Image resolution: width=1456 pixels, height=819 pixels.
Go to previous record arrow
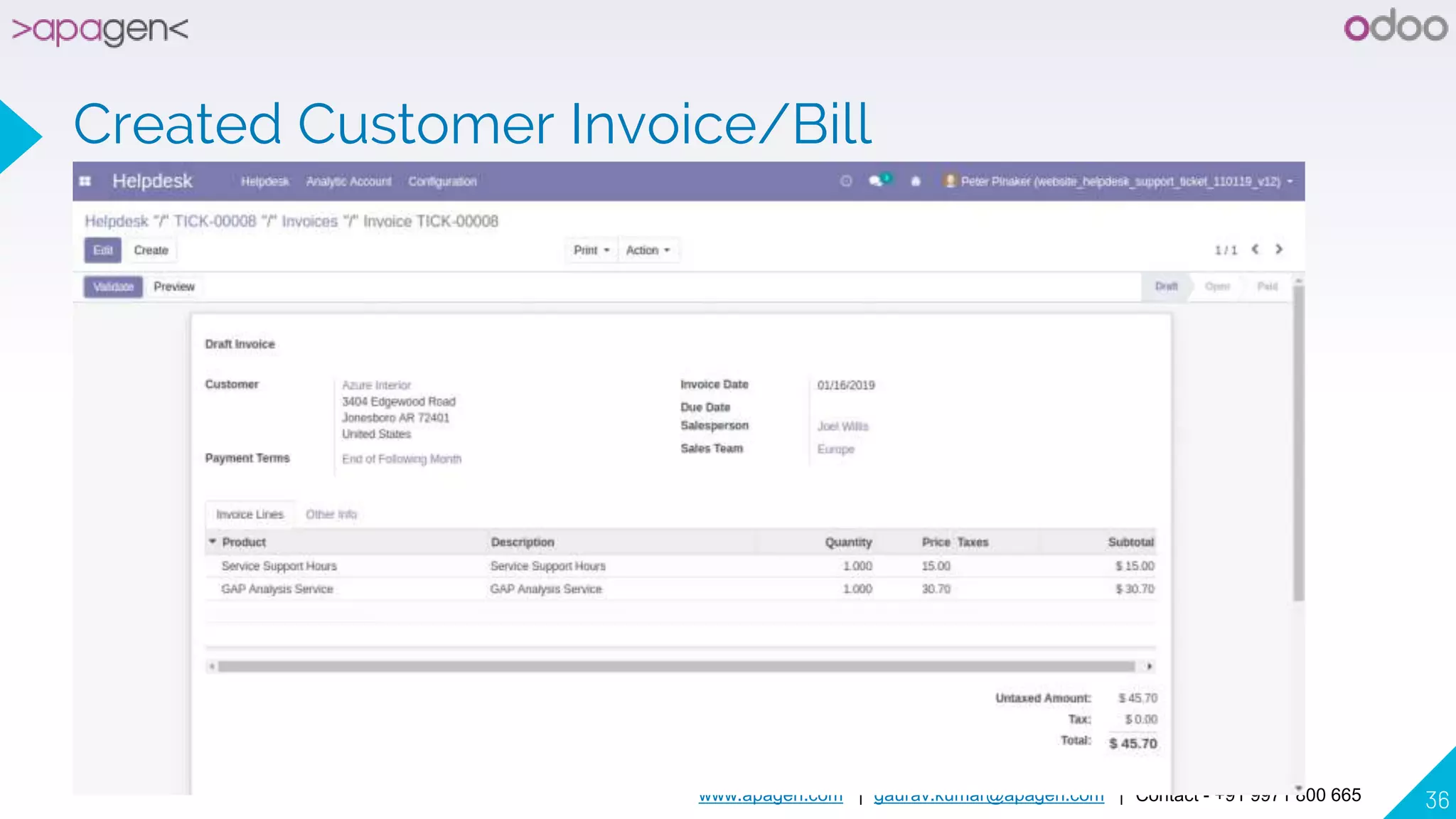tap(1256, 250)
